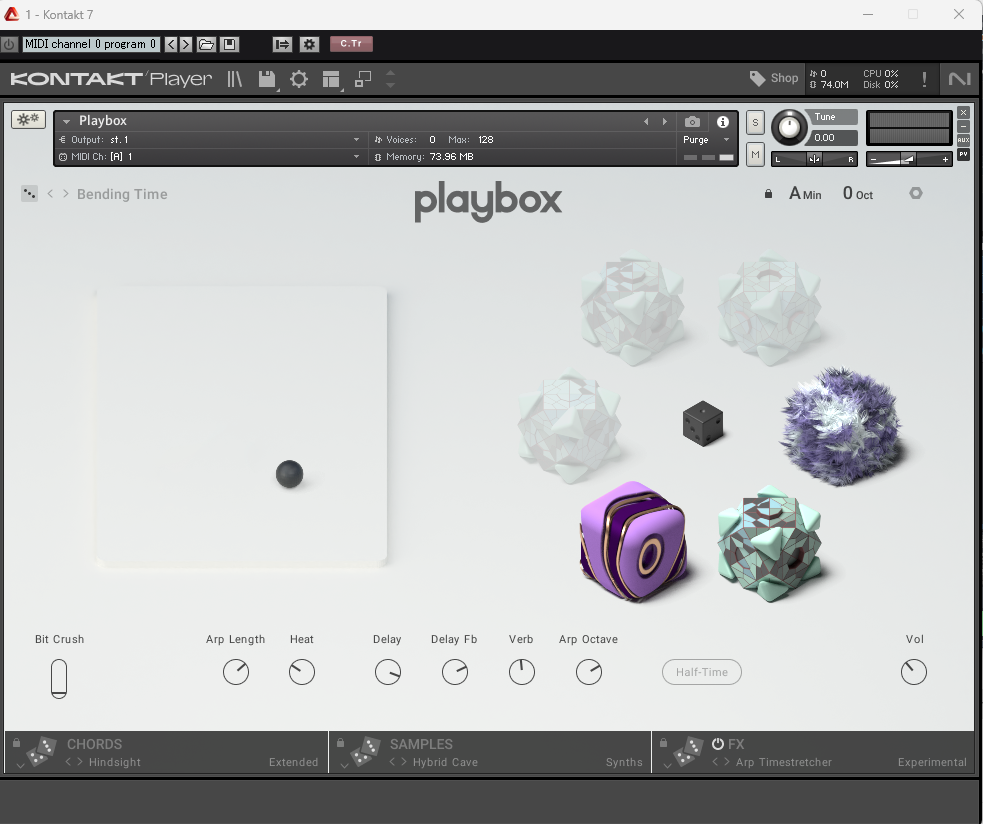Toggle the FX section lock
The image size is (983, 824).
tap(663, 742)
